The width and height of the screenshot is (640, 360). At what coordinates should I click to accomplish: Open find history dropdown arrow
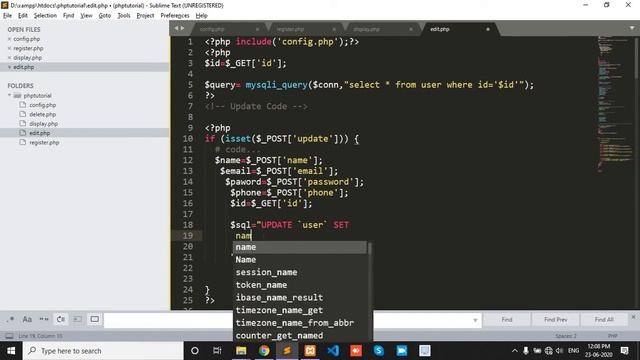tap(475, 320)
